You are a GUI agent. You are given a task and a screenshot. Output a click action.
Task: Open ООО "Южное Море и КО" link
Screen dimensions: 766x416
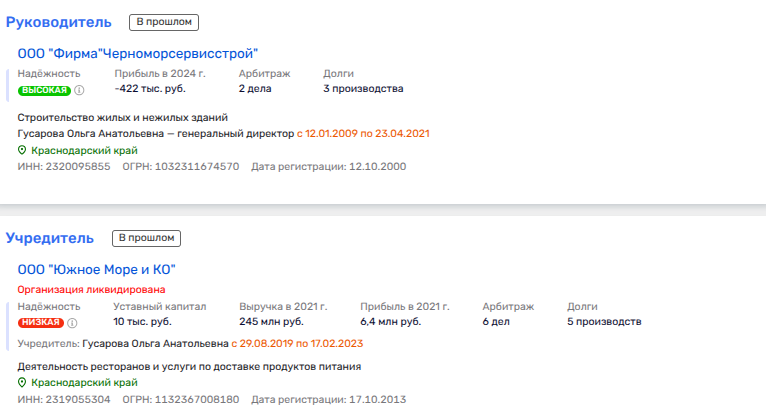(x=97, y=269)
